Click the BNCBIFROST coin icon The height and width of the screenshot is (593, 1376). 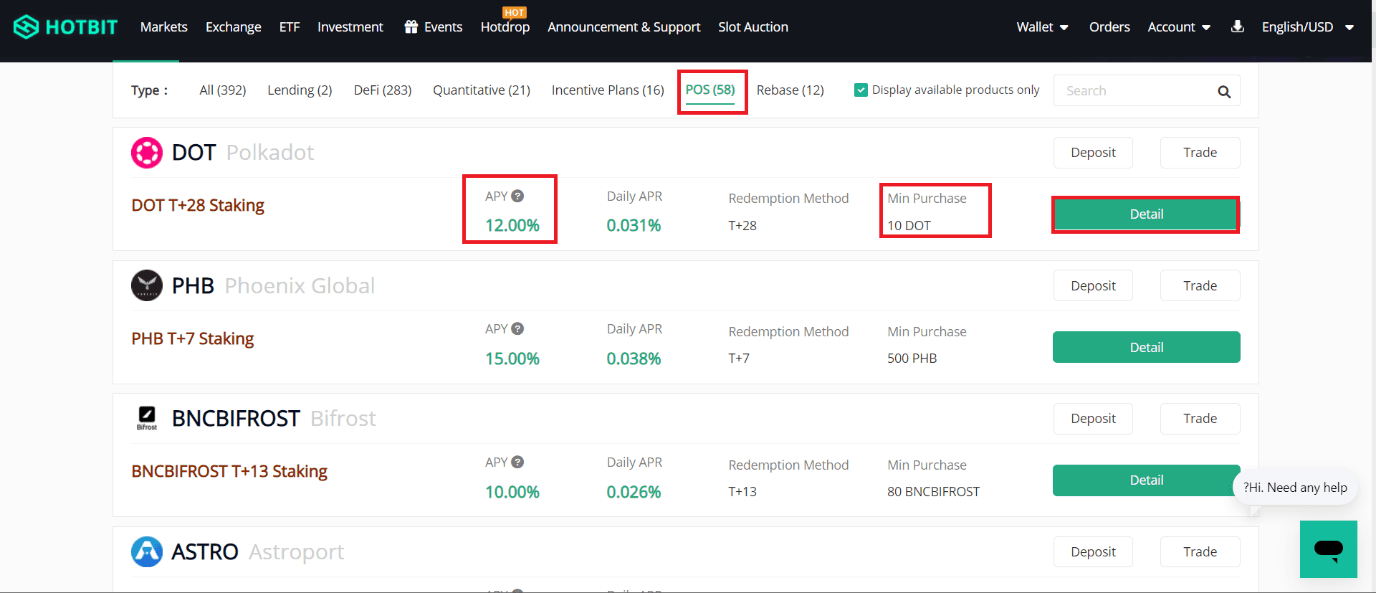(147, 418)
